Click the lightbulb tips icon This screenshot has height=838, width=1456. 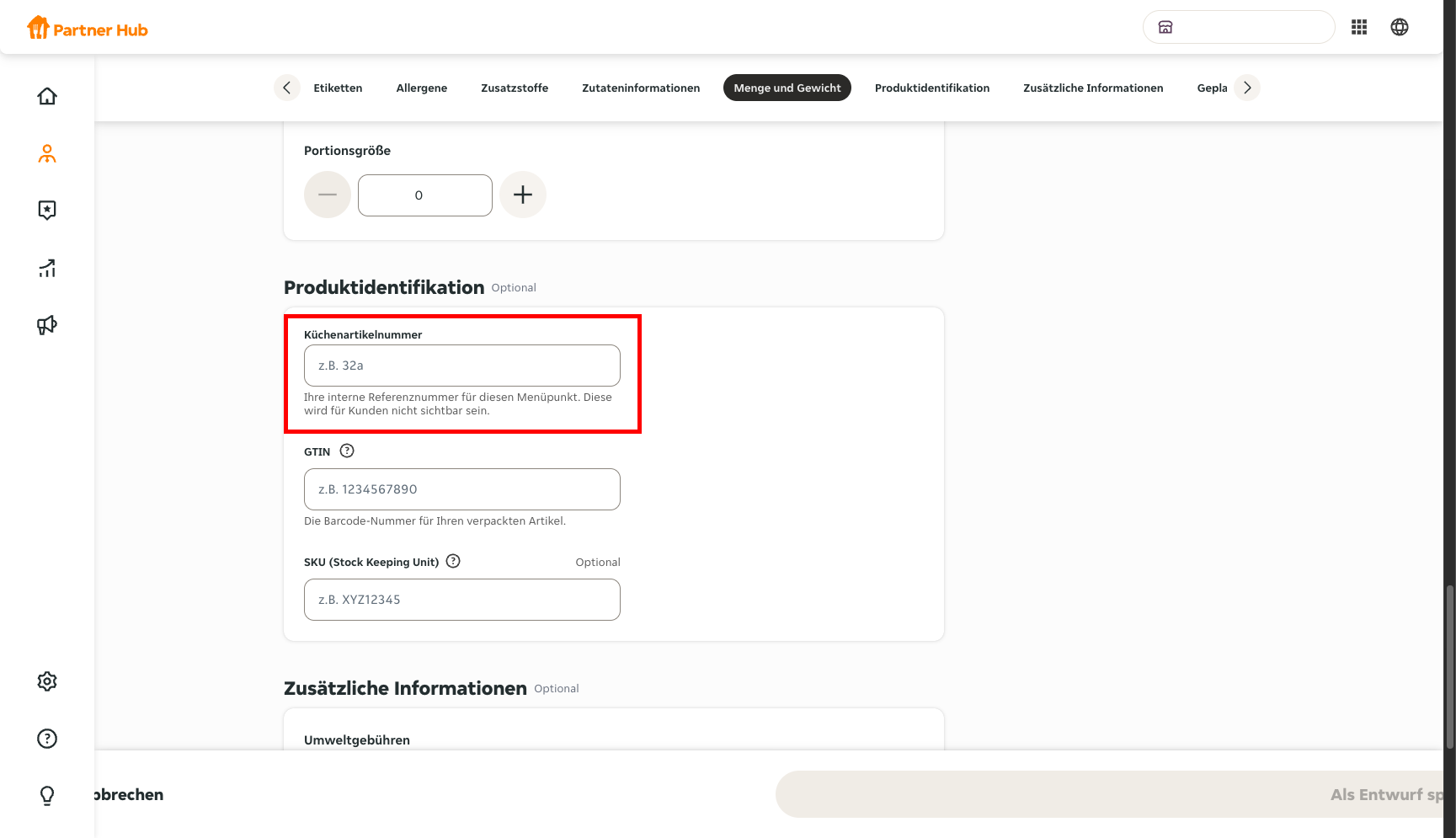pos(47,796)
